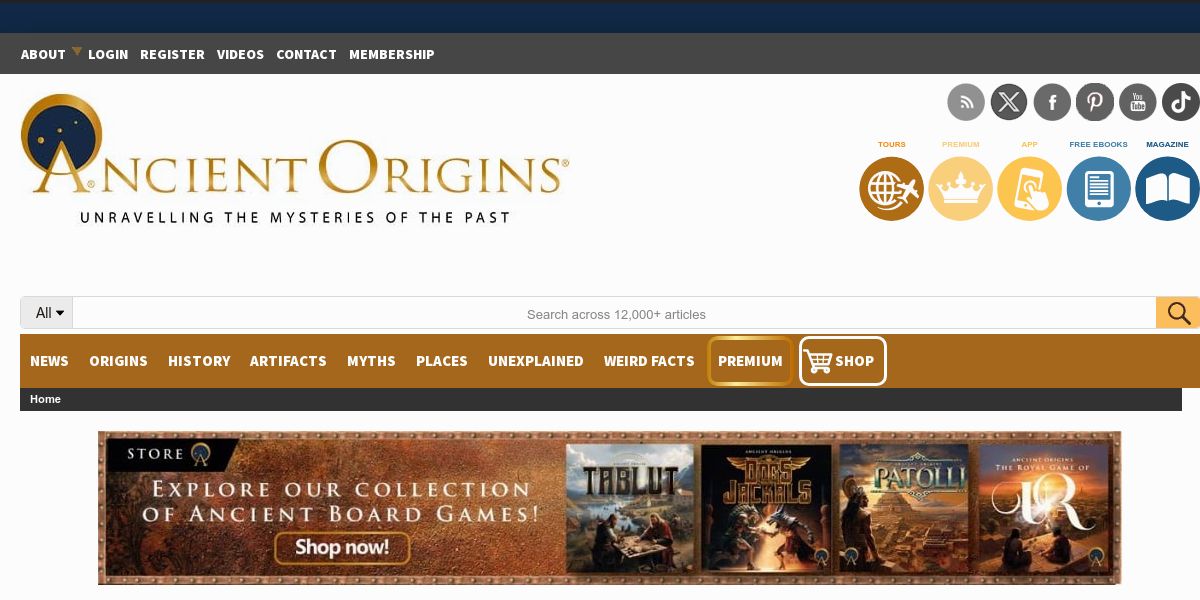1200x600 pixels.
Task: Click the Search across articles input field
Action: [x=615, y=313]
